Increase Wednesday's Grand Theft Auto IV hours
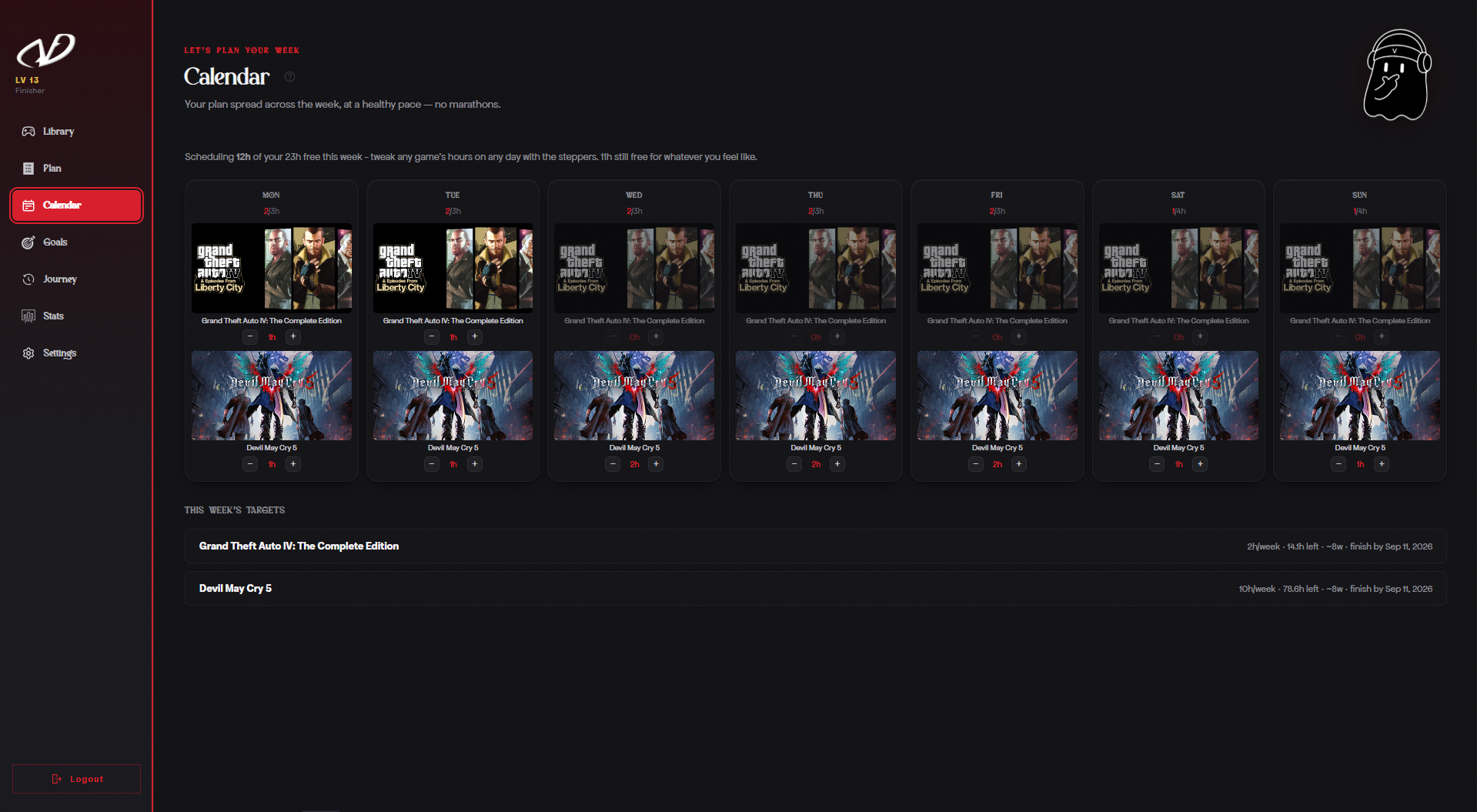 tap(656, 336)
